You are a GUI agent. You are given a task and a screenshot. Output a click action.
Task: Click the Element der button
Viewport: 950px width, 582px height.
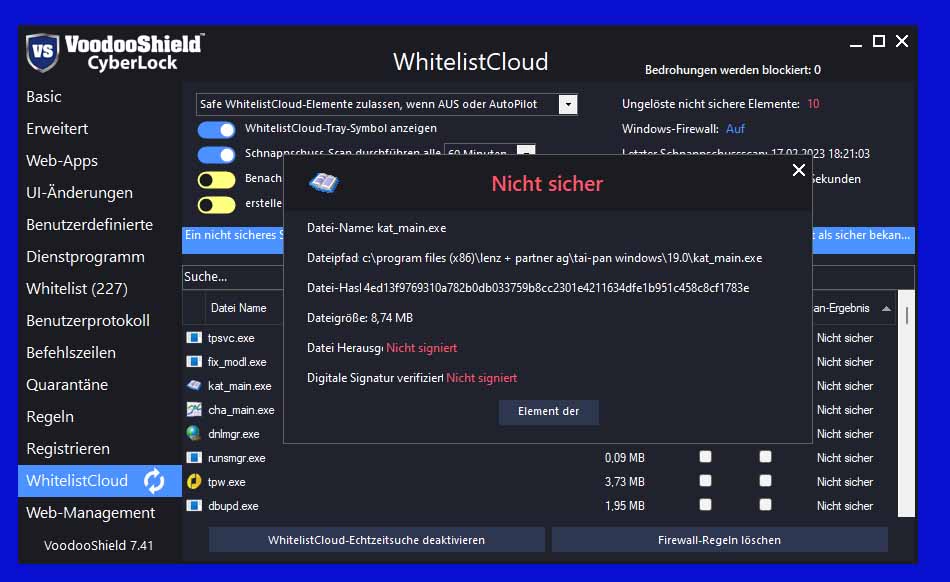[x=548, y=411]
